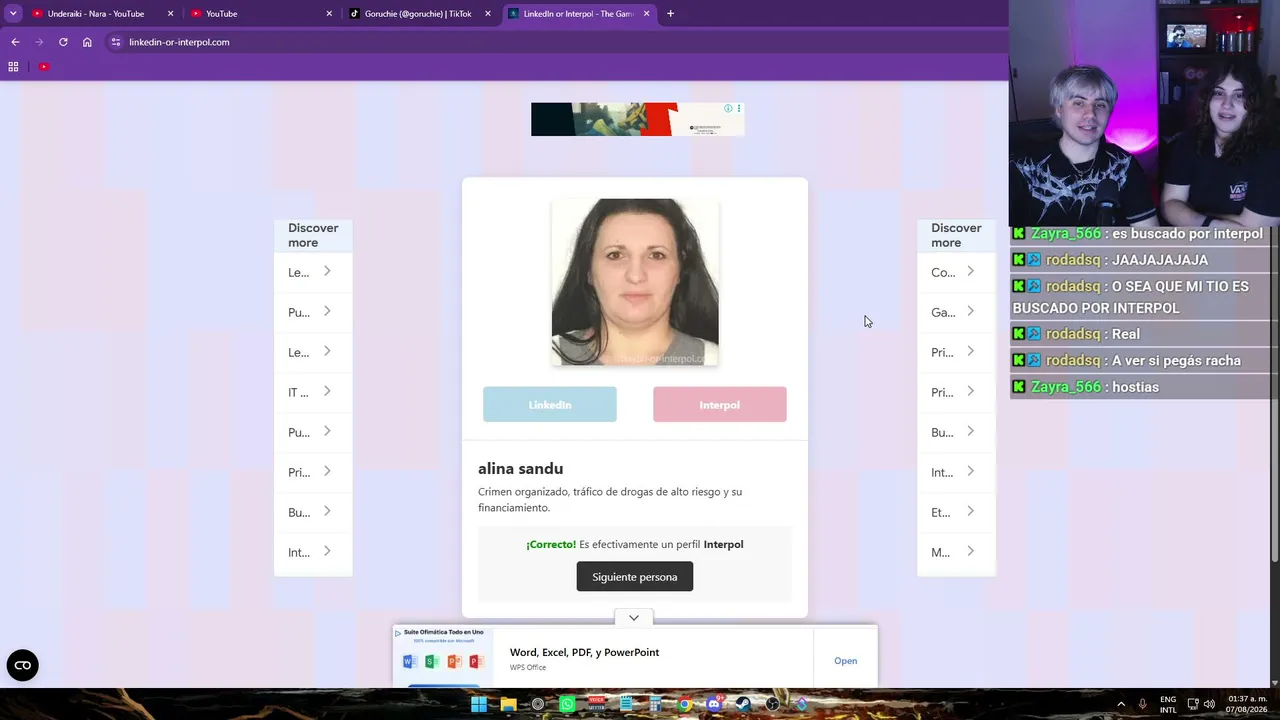This screenshot has height=720, width=1280.
Task: Expand the "Co..." Discover more item
Action: click(956, 272)
